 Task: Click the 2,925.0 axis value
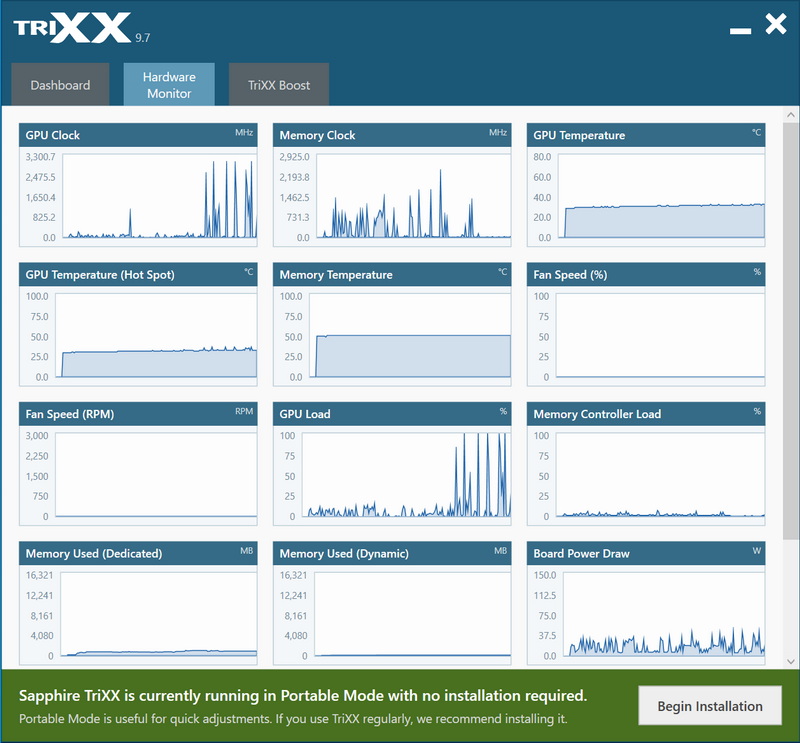point(294,157)
